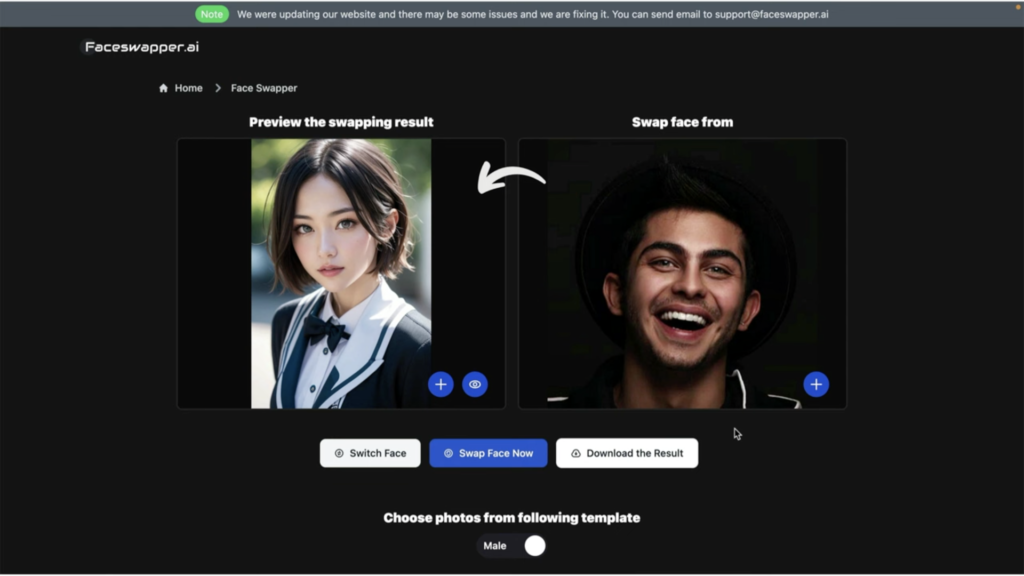Screen dimensions: 1024x576
Task: Show the full swap result via eye button
Action: coord(475,384)
